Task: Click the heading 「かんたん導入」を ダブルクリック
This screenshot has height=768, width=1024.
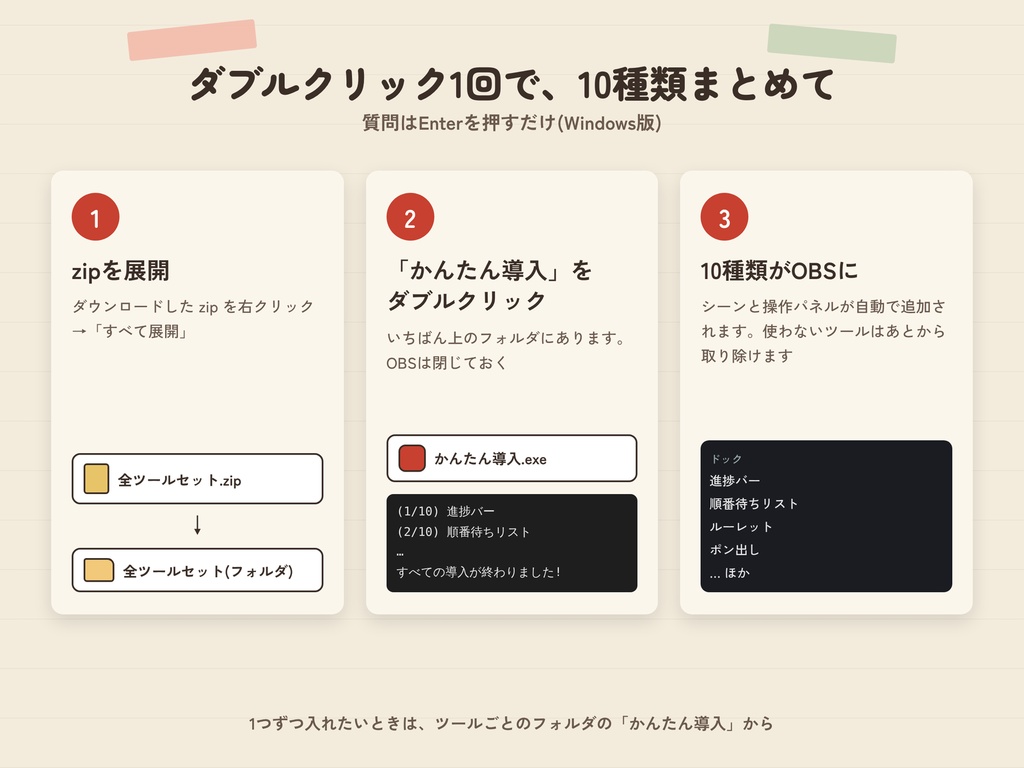Action: click(x=489, y=285)
